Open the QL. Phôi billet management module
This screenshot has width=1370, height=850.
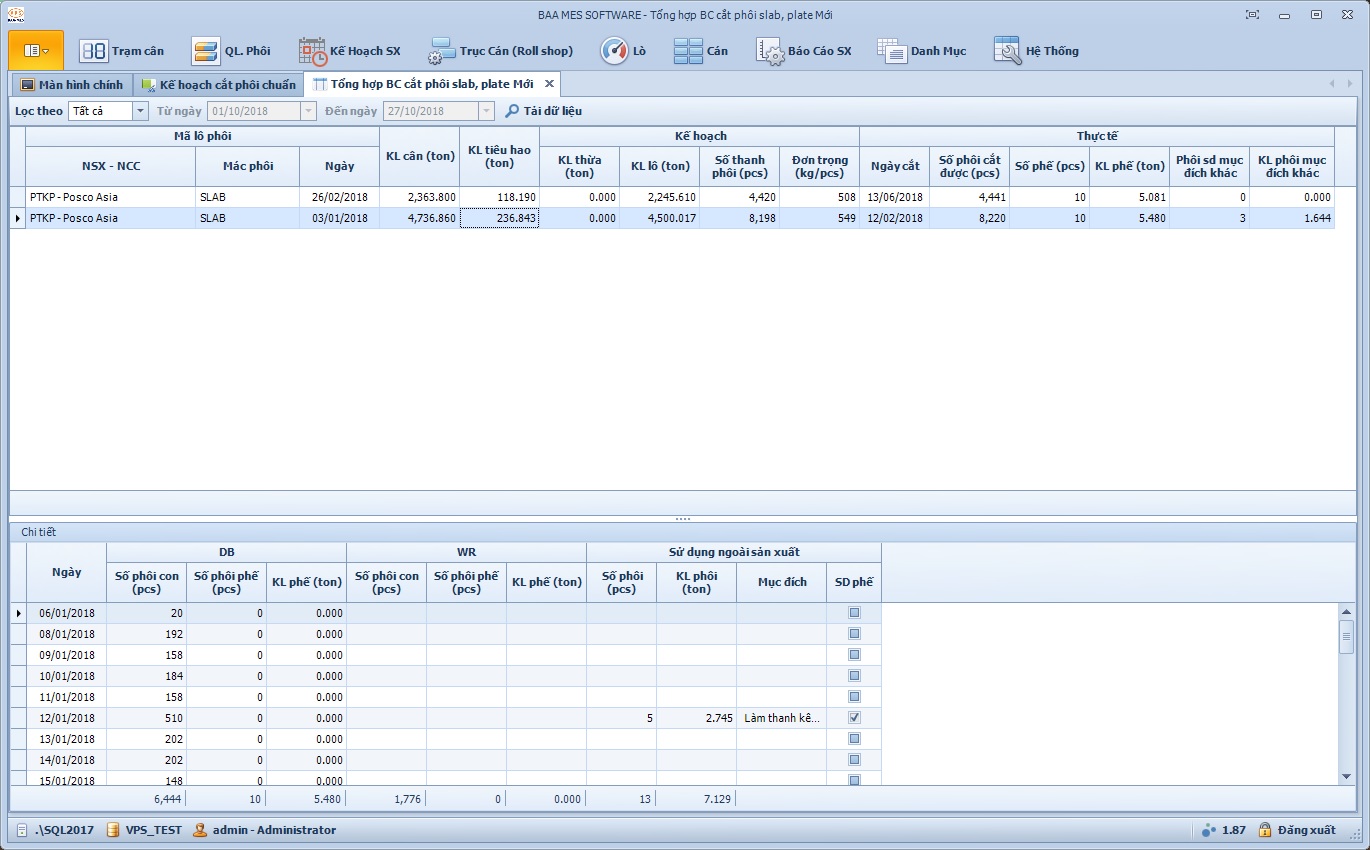(231, 51)
